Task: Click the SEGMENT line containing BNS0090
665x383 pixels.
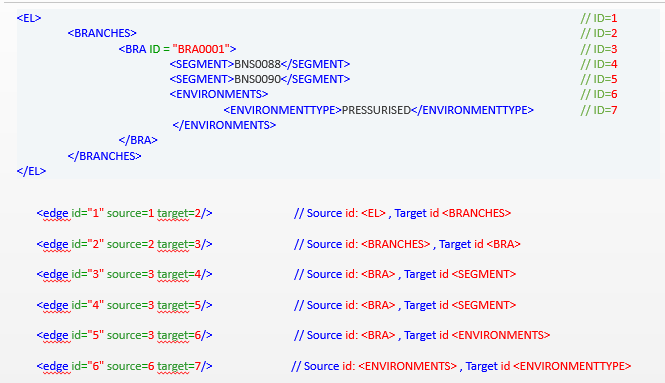Action: click(260, 79)
